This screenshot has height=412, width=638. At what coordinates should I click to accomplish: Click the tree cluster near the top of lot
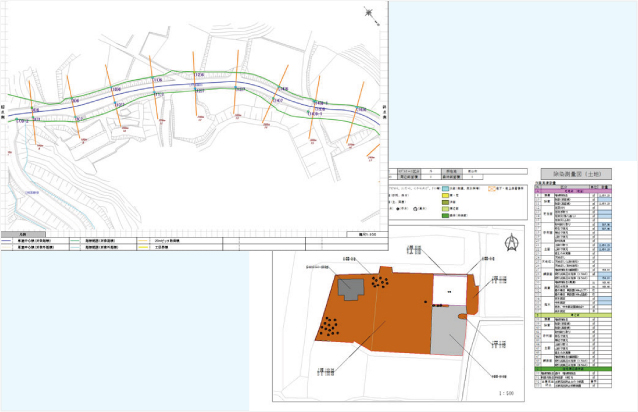point(380,281)
